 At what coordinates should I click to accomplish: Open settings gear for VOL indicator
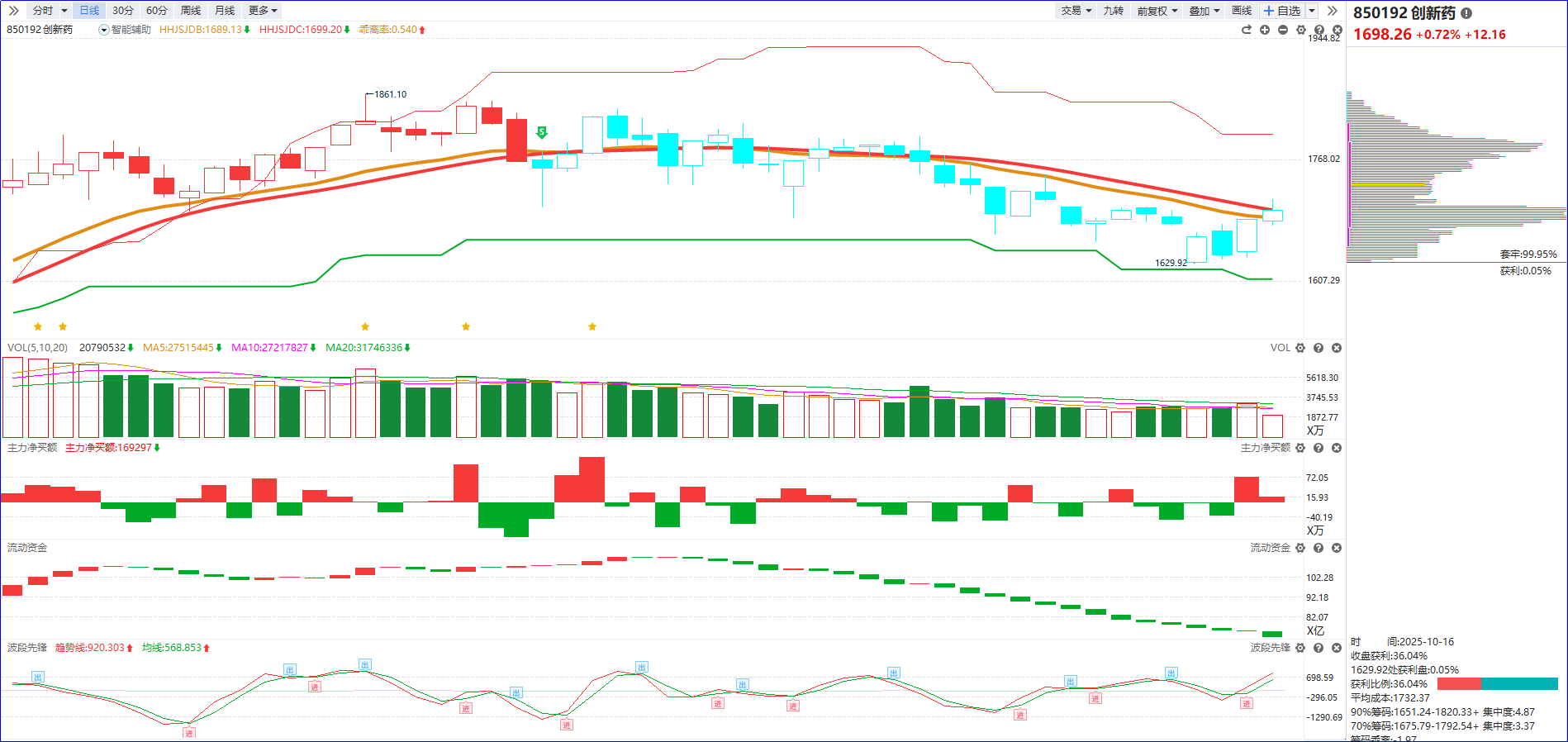pyautogui.click(x=1300, y=348)
